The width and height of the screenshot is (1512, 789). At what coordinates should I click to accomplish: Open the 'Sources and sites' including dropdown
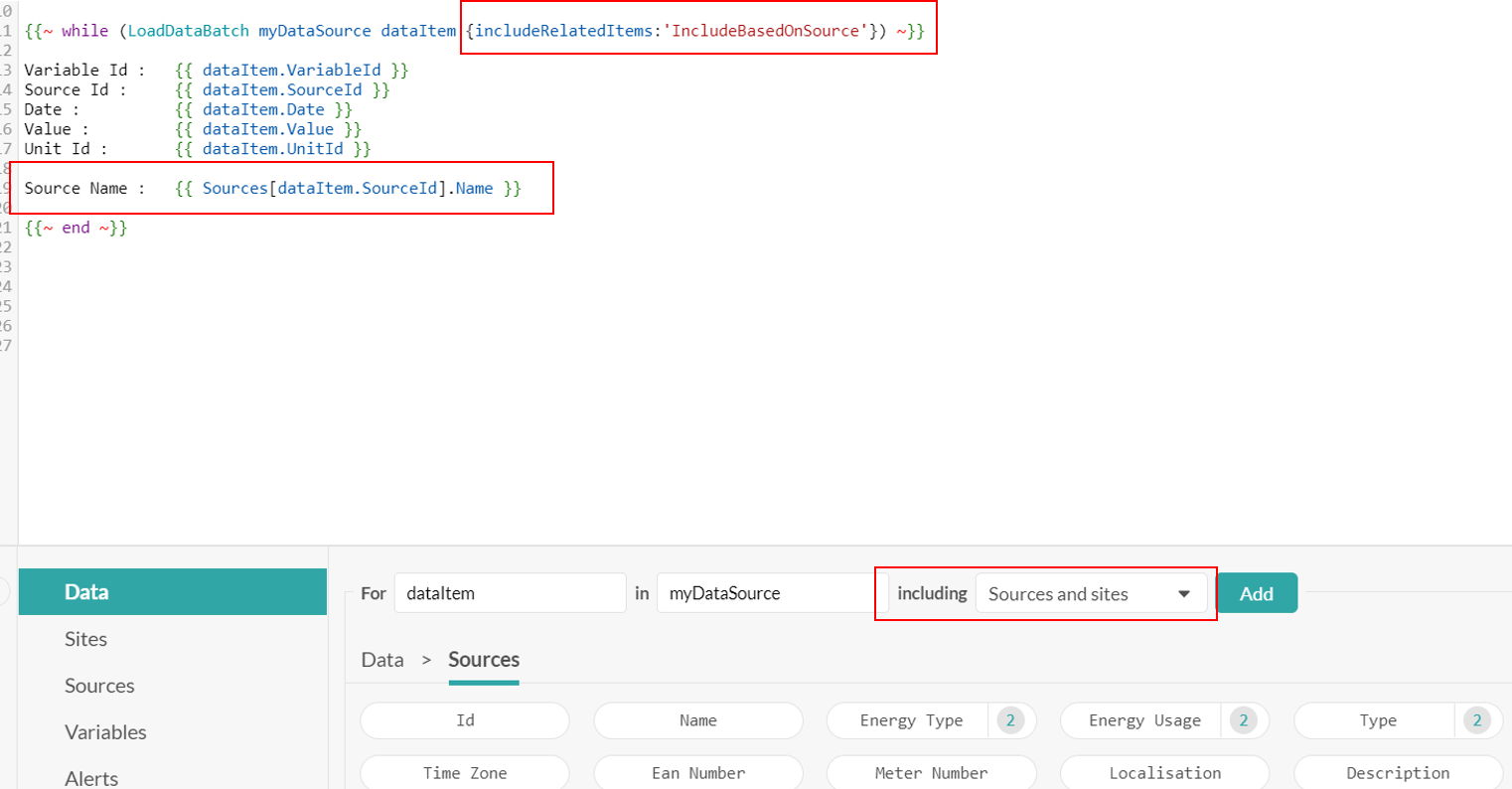(x=1090, y=594)
